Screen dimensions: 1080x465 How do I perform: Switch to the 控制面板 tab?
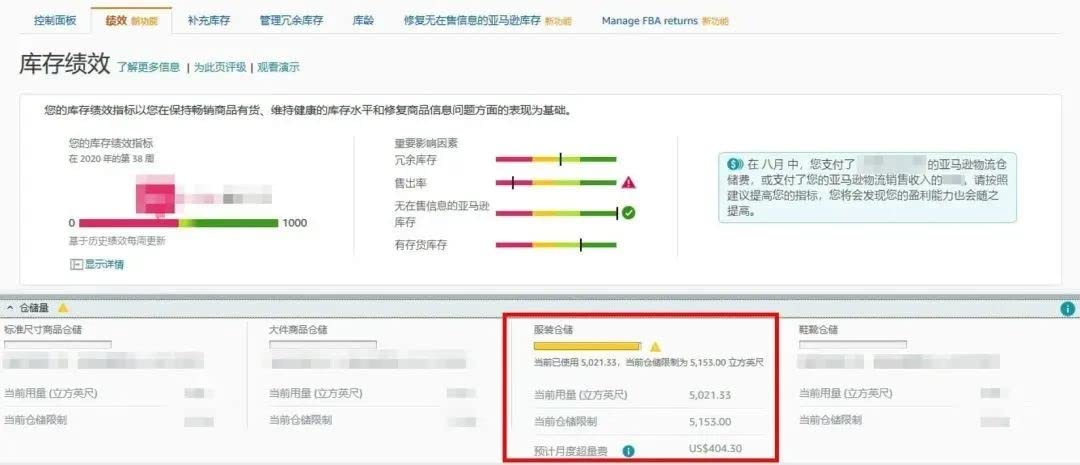[x=53, y=20]
